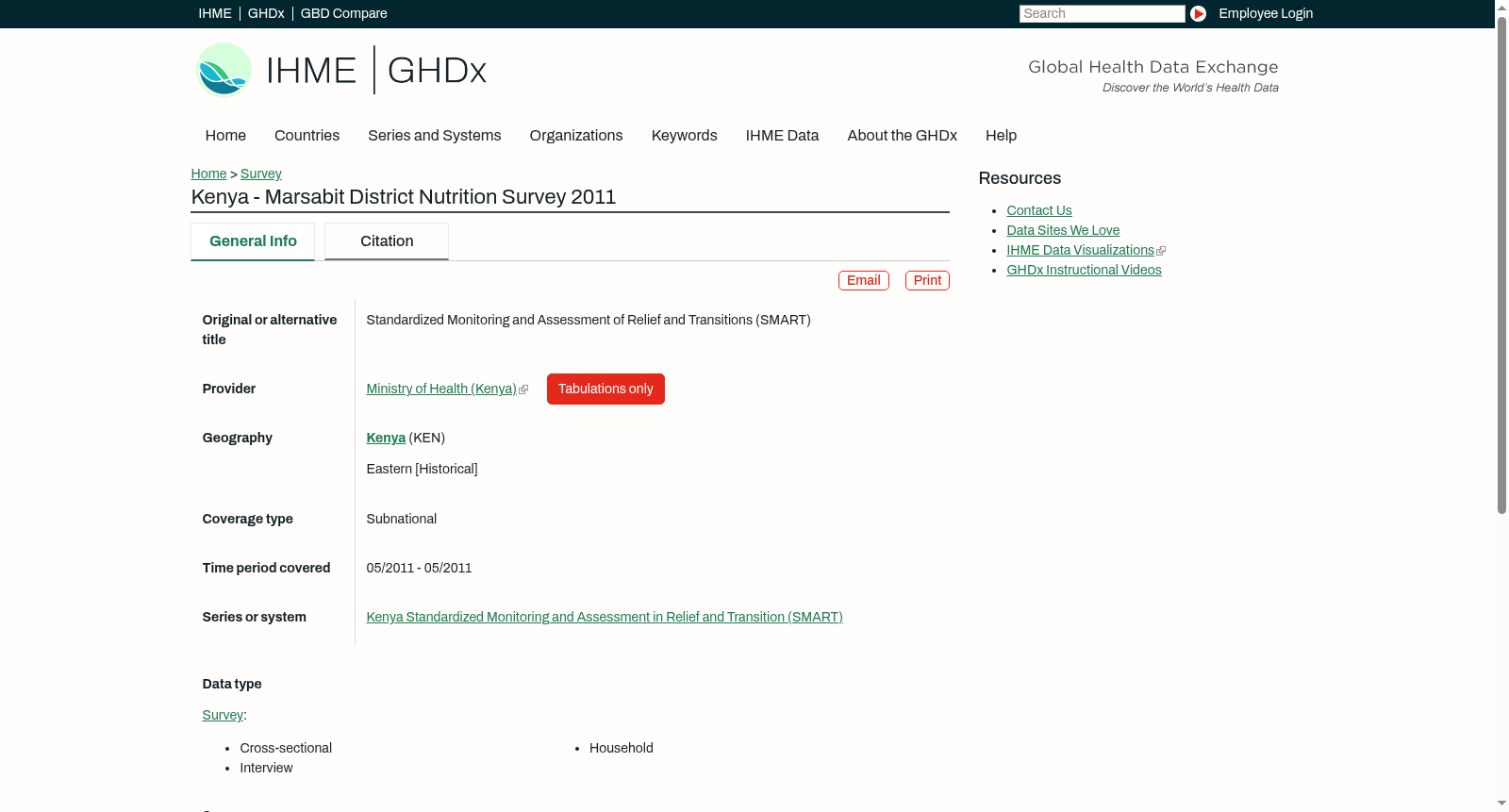The image size is (1509, 812).
Task: Open the IHME Data menu
Action: point(782,136)
